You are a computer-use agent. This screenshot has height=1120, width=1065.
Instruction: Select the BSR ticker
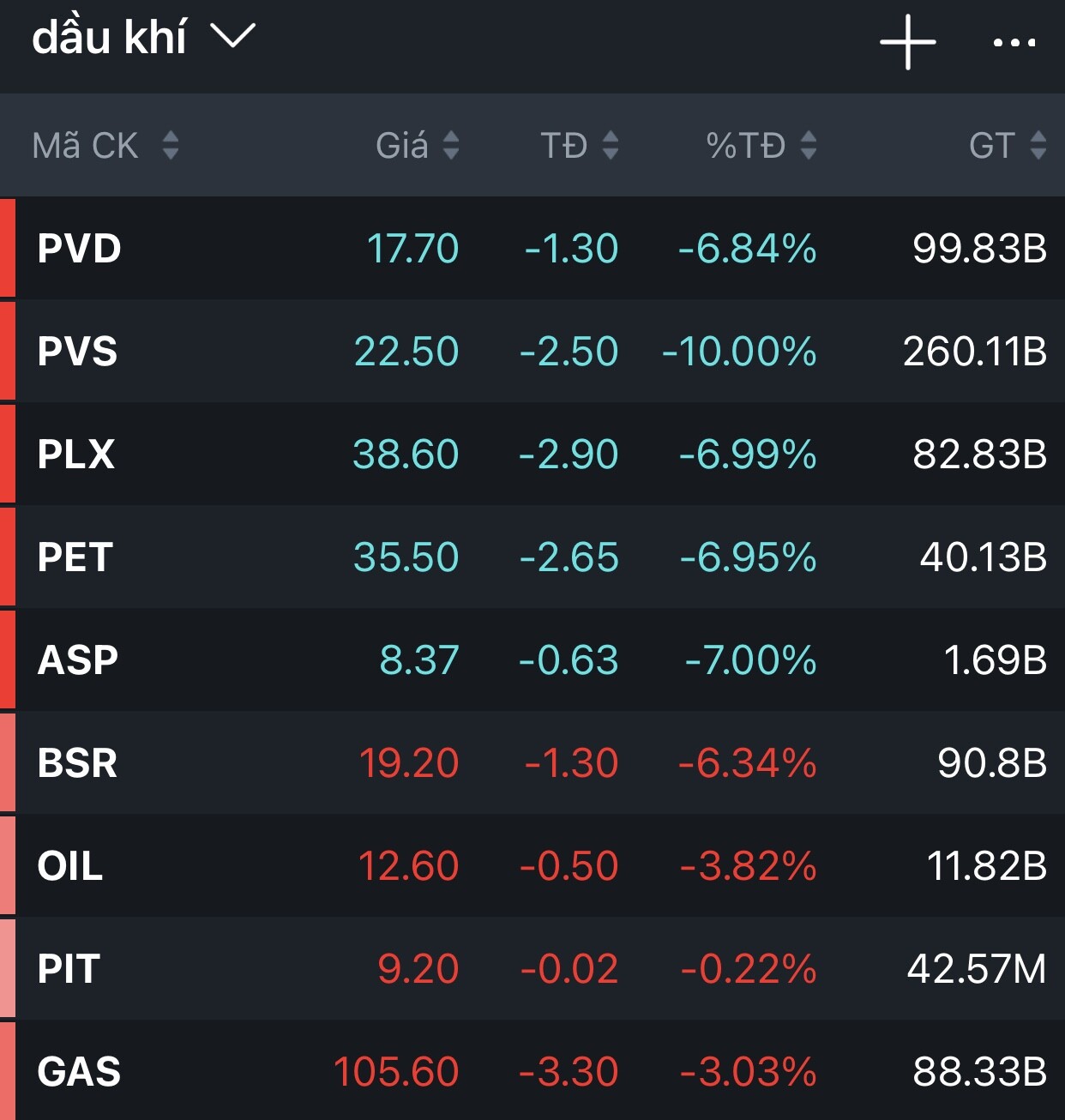click(x=77, y=763)
